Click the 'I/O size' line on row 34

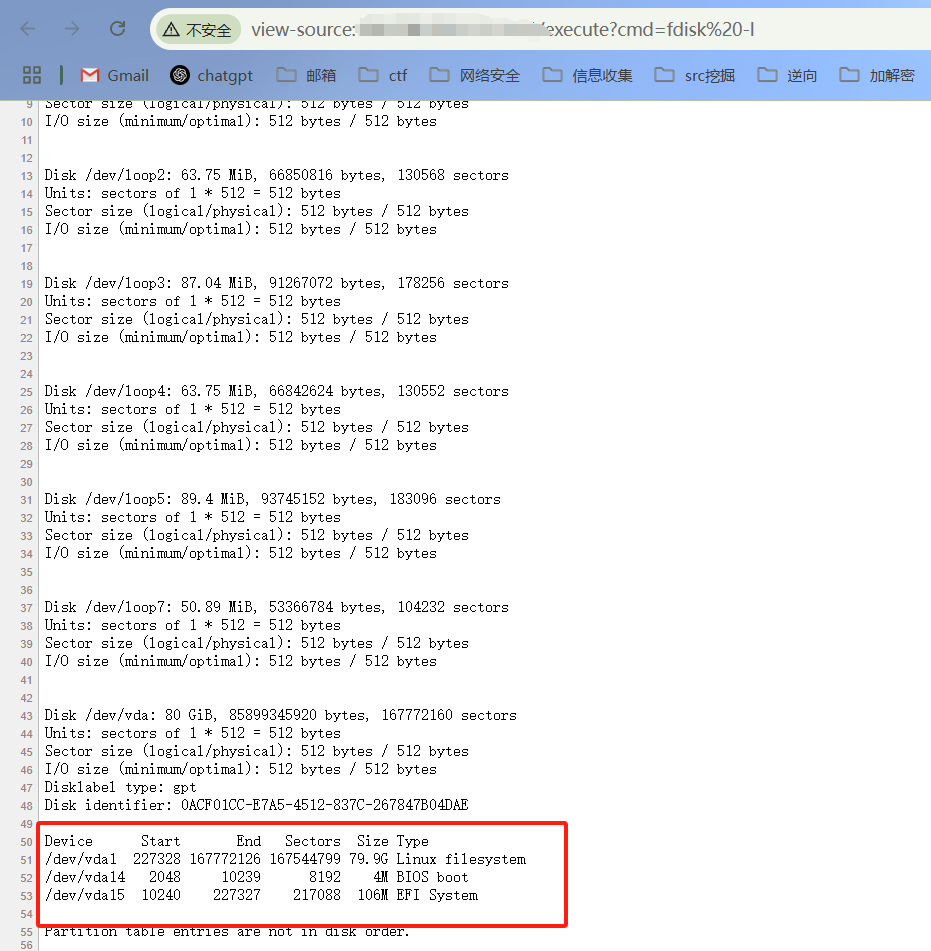[240, 553]
